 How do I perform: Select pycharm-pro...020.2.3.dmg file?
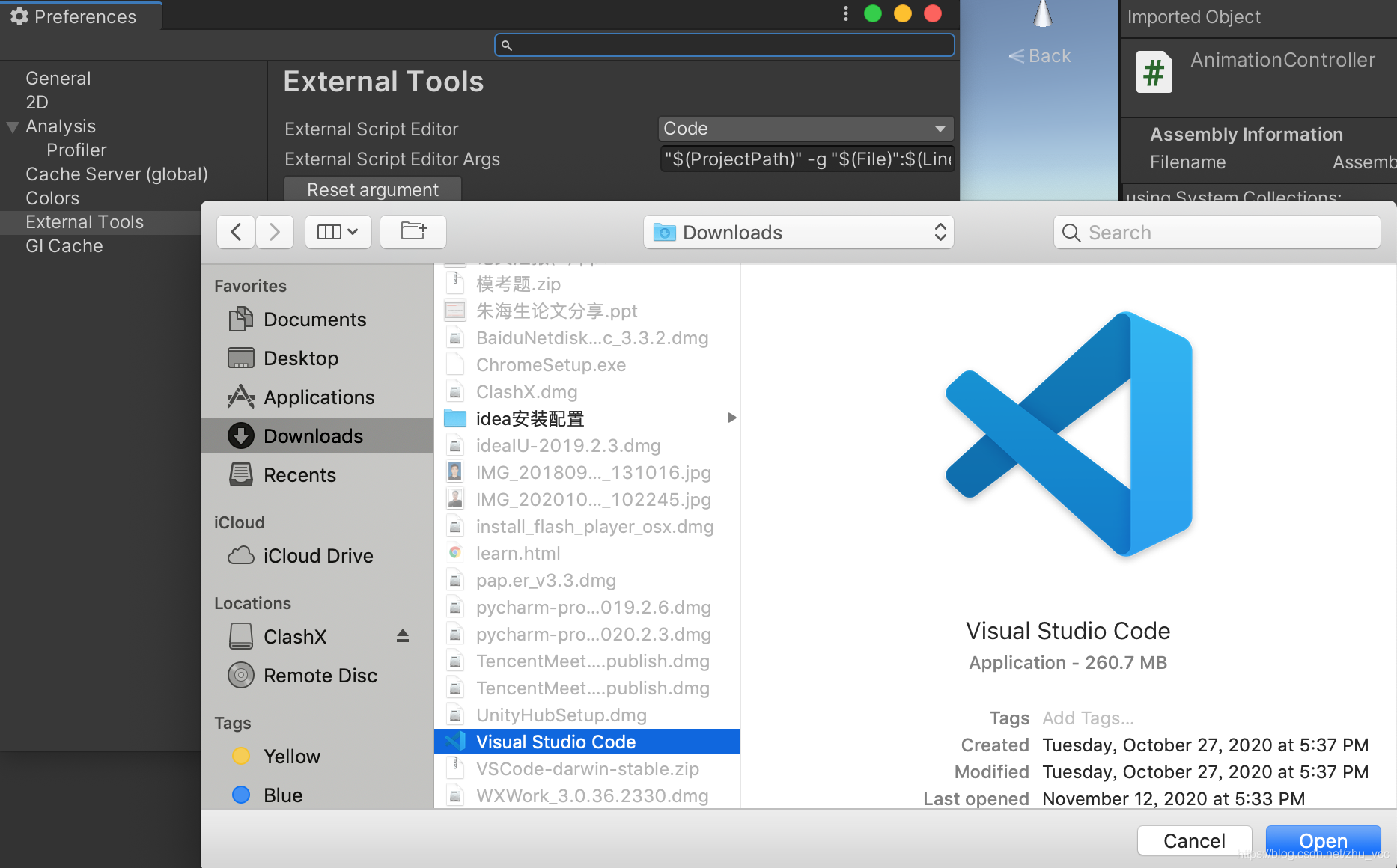click(x=587, y=635)
